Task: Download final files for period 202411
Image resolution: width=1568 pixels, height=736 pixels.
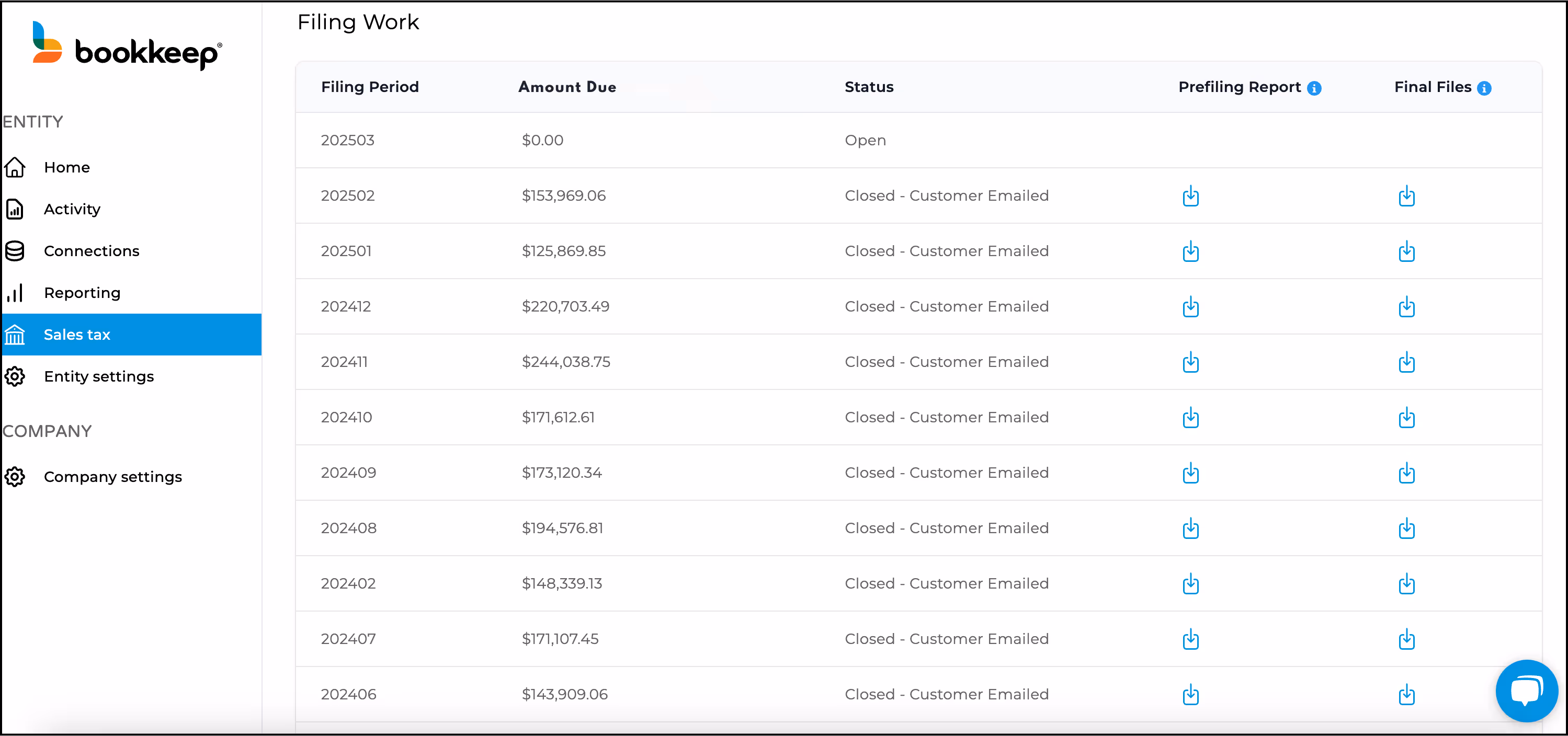Action: (1406, 362)
